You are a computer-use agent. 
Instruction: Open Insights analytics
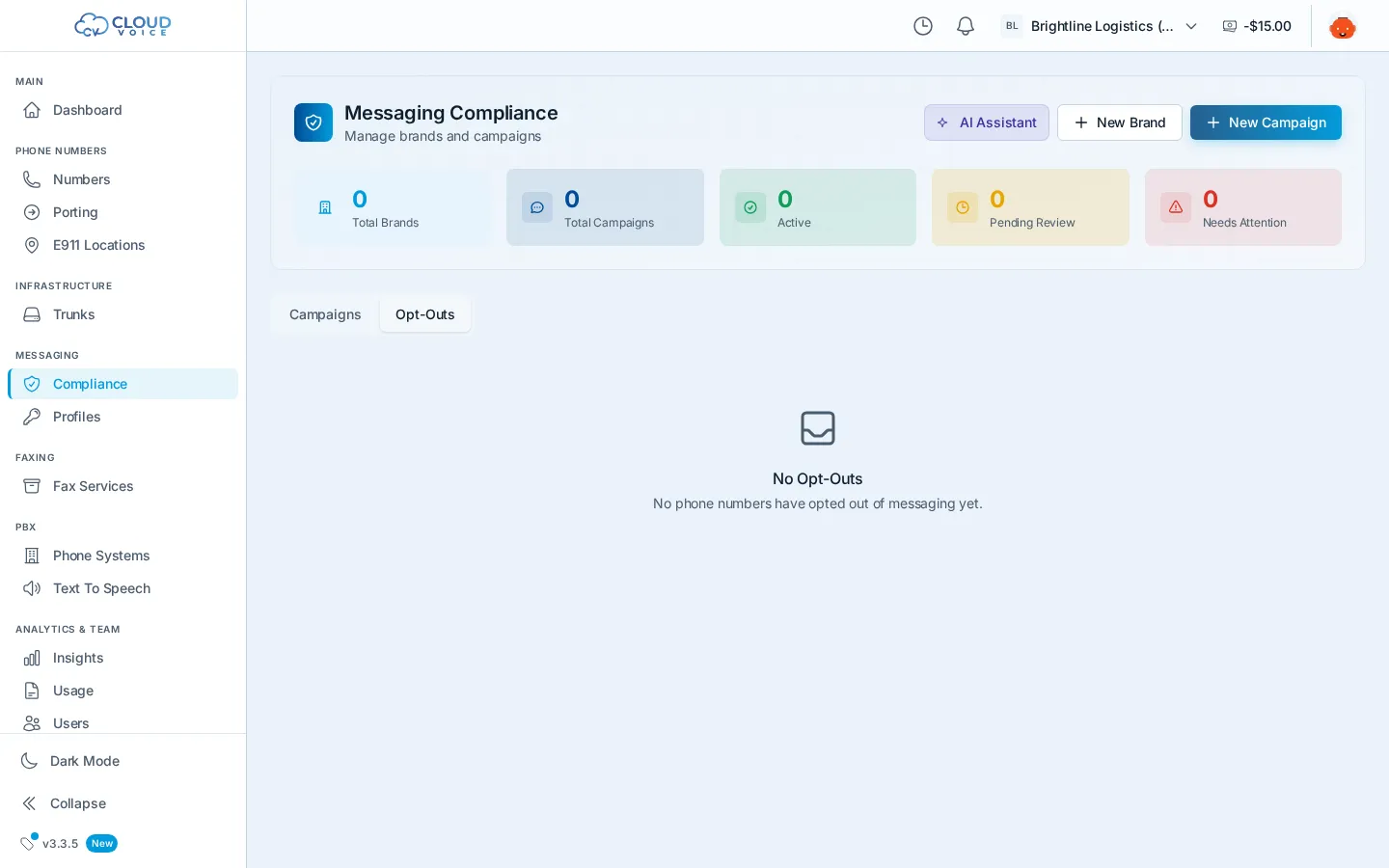[x=123, y=658]
